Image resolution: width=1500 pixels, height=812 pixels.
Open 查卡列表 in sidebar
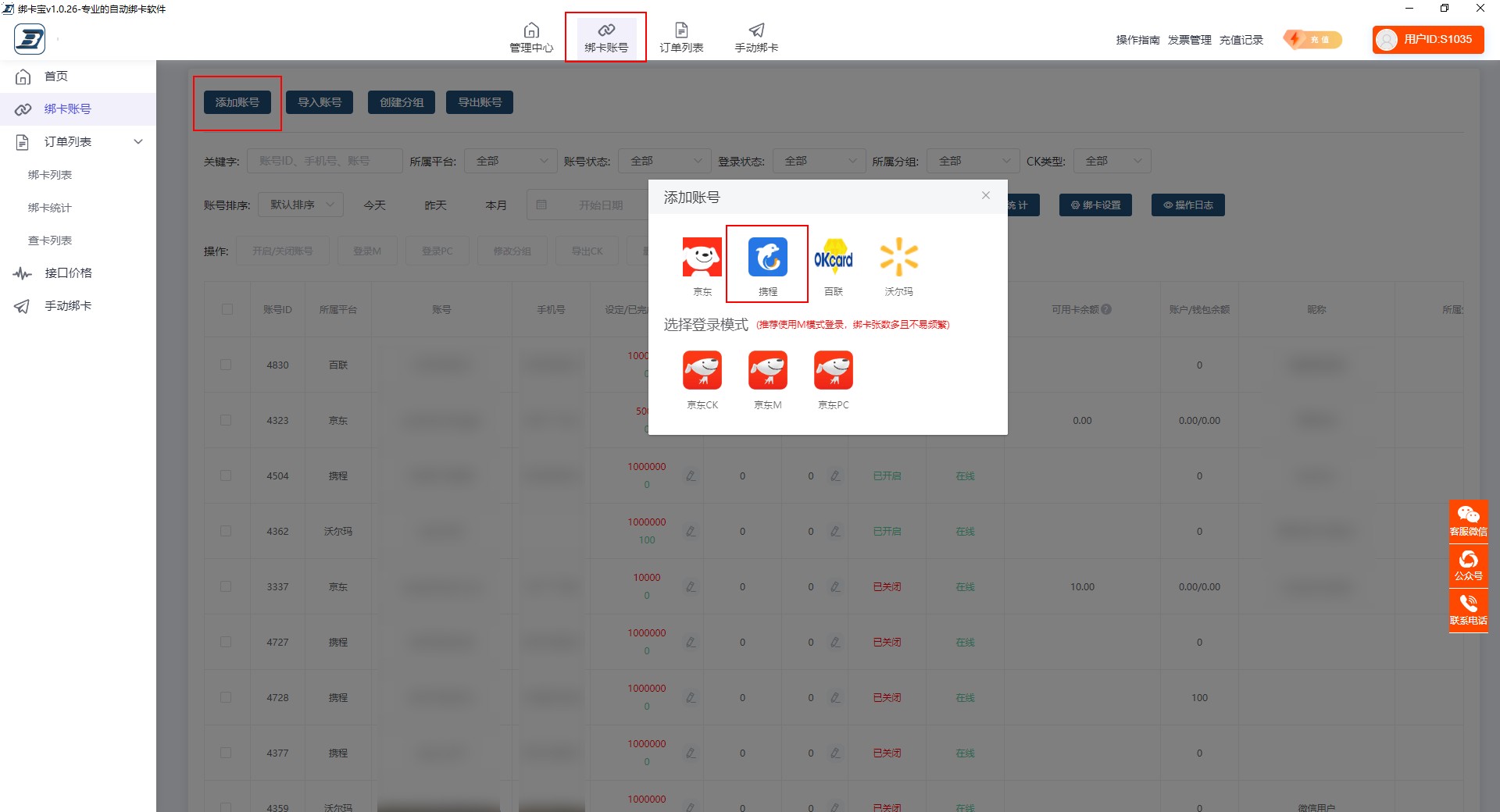50,240
